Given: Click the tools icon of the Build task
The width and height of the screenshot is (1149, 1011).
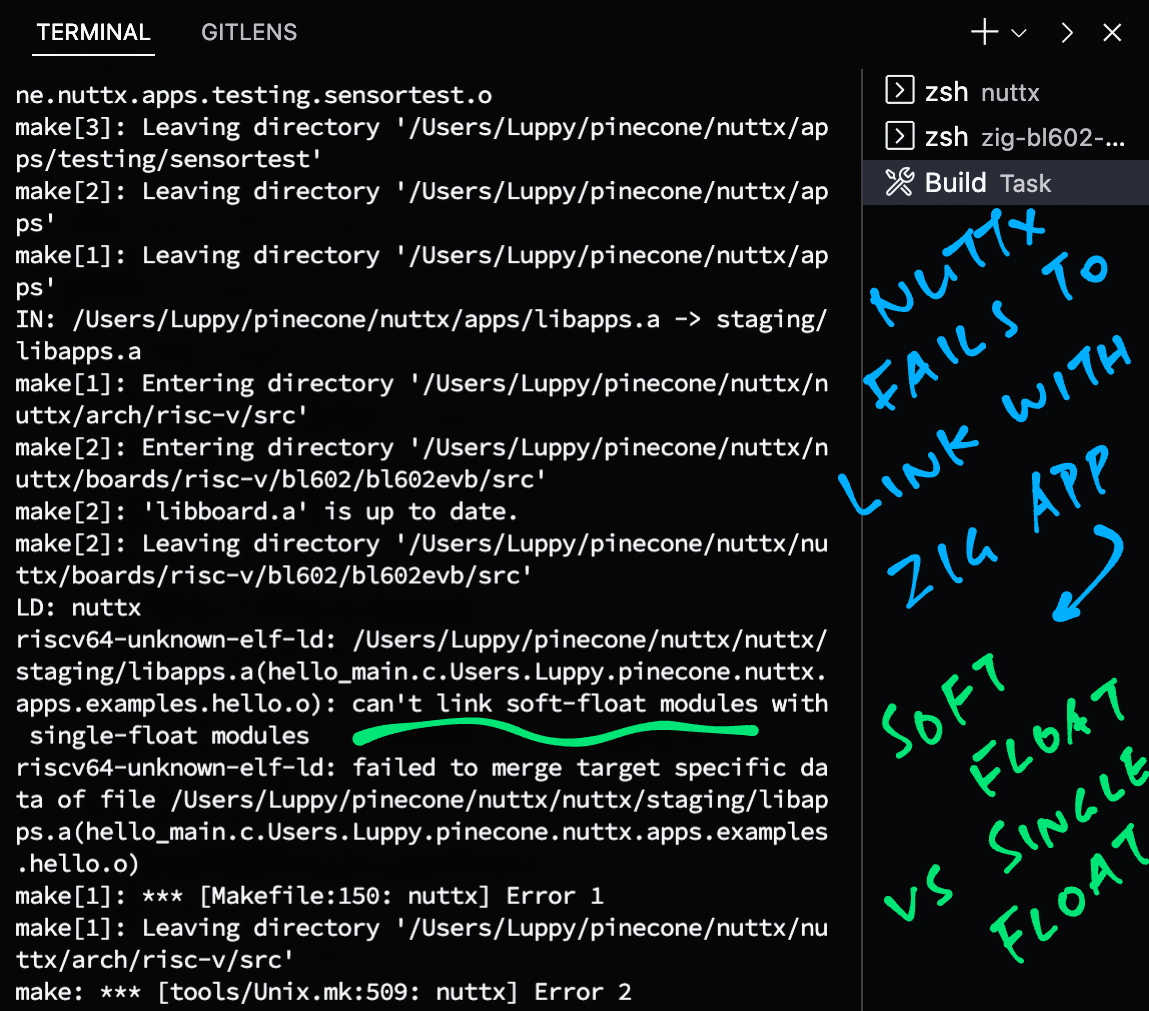Looking at the screenshot, I should click(900, 183).
